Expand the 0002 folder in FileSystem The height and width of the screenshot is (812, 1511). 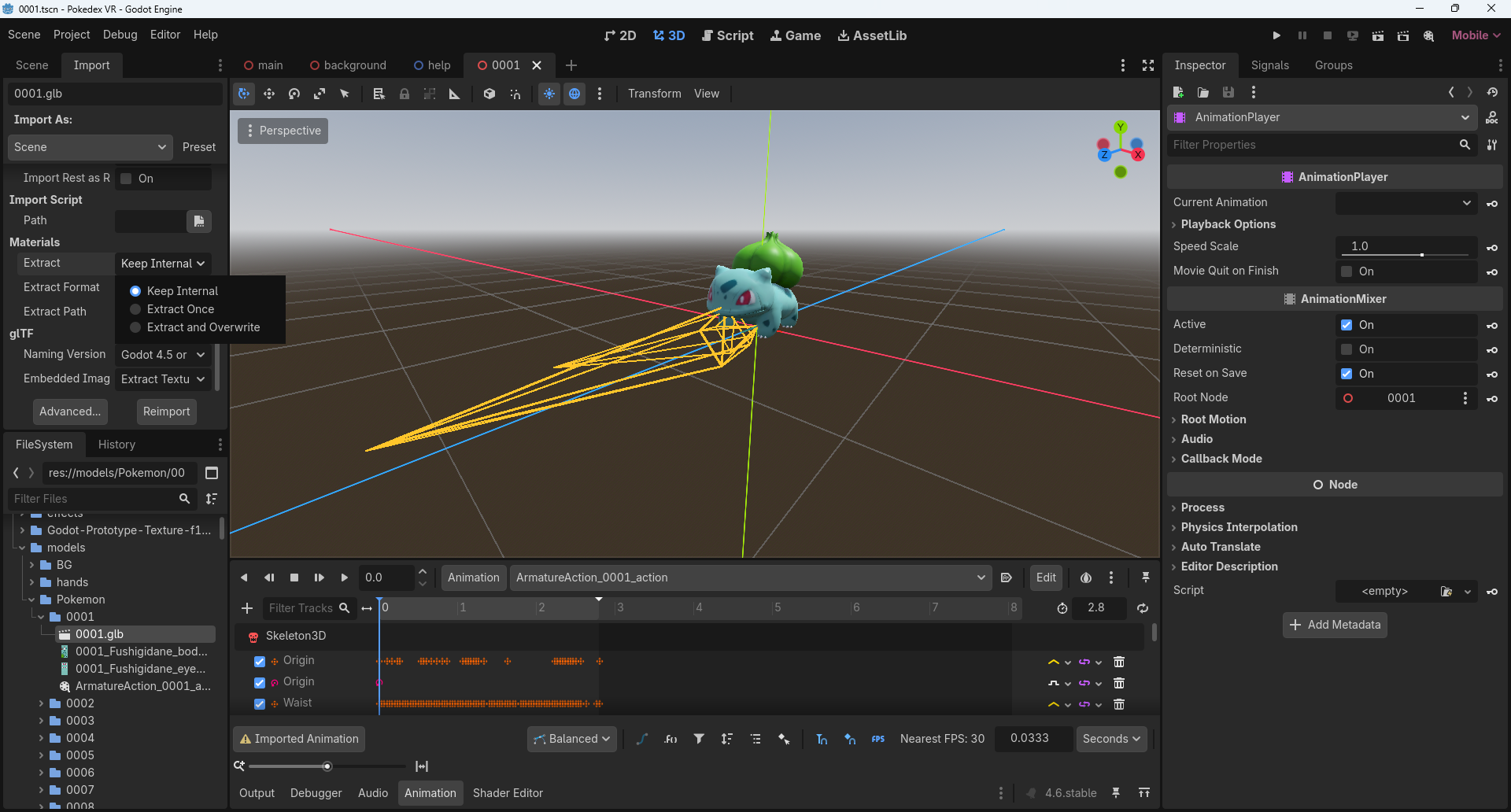click(x=41, y=703)
